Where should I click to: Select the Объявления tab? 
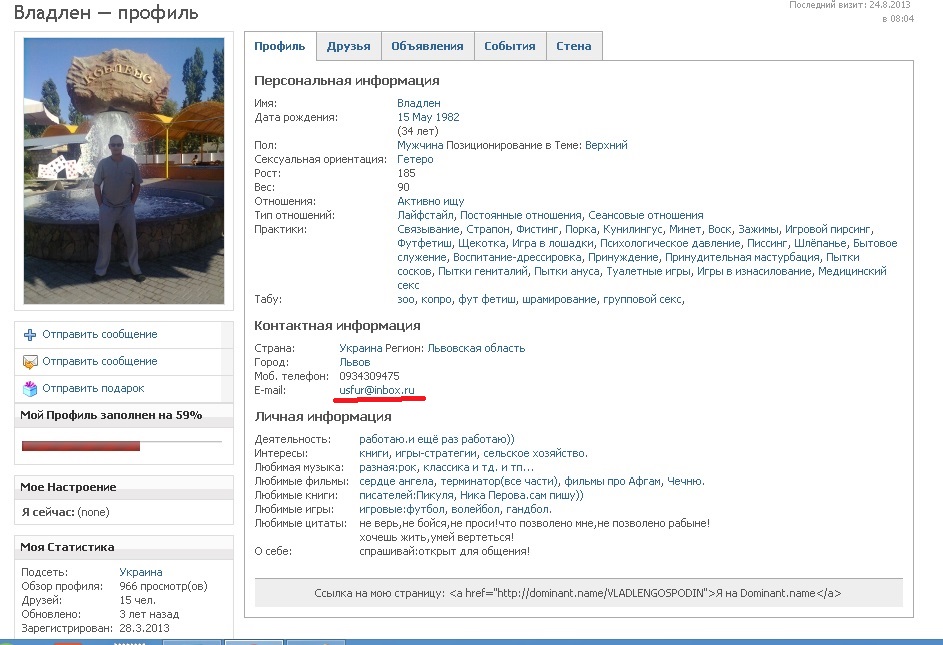click(x=427, y=46)
